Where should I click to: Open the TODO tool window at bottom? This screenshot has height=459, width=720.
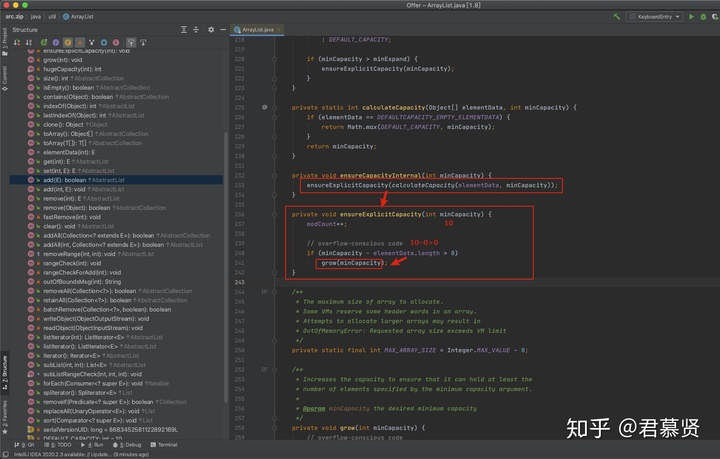pos(57,445)
